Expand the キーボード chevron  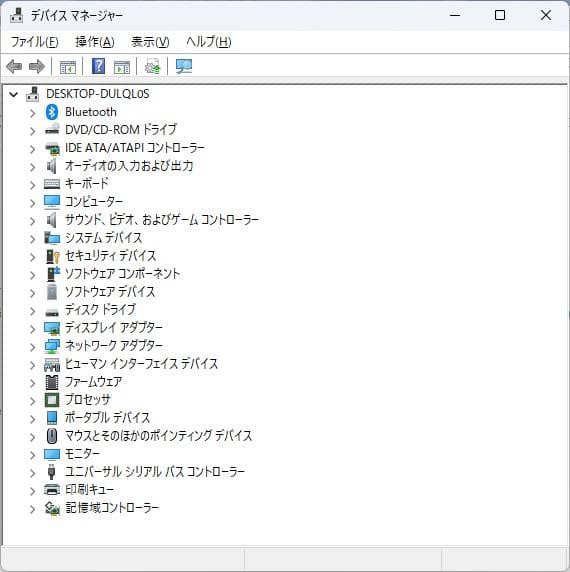click(x=32, y=185)
